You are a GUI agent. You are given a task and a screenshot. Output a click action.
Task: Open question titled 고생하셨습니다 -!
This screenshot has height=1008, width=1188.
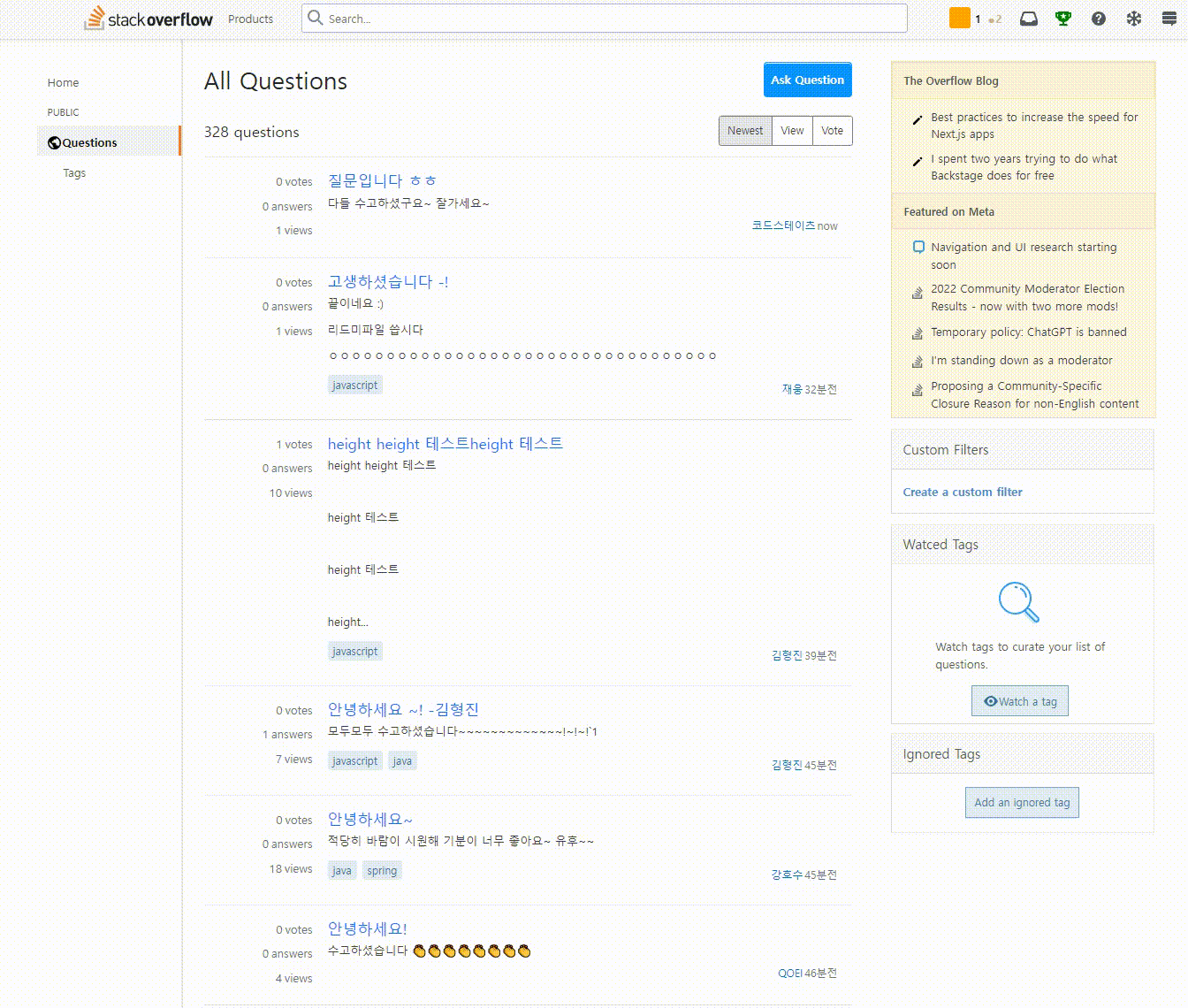(388, 282)
